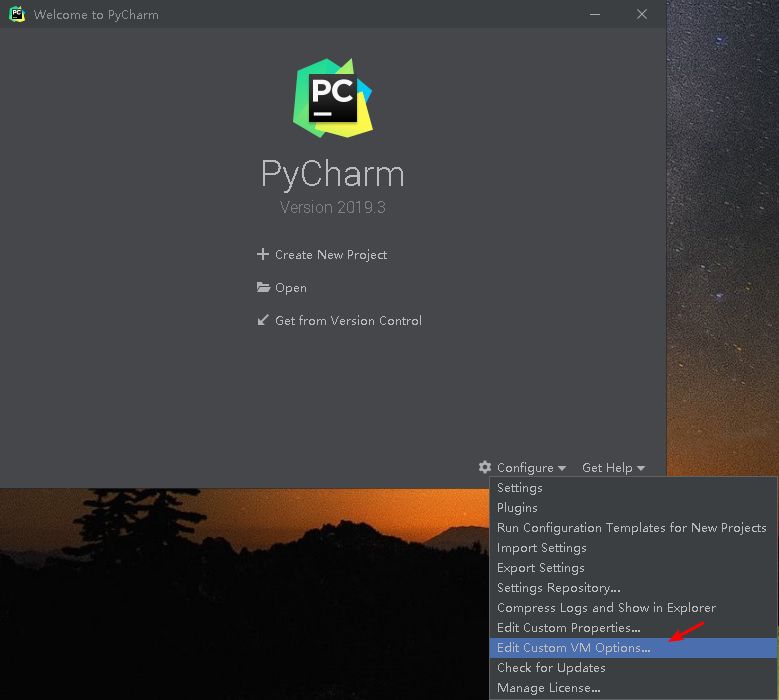This screenshot has width=779, height=700.
Task: Run Check for Updates
Action: (551, 668)
